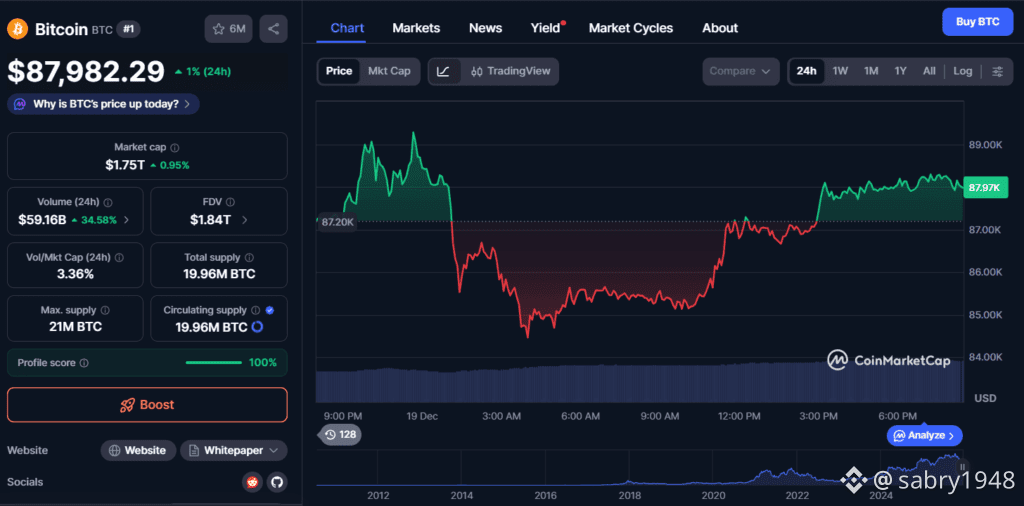Expand the Whitepaper dropdown

tap(234, 451)
